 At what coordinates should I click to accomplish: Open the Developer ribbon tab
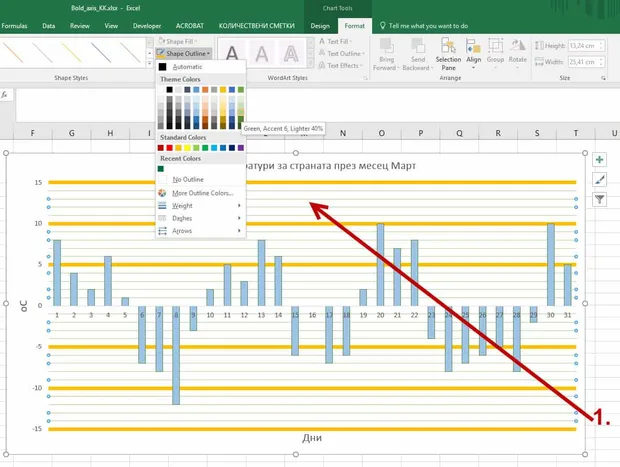coord(147,26)
